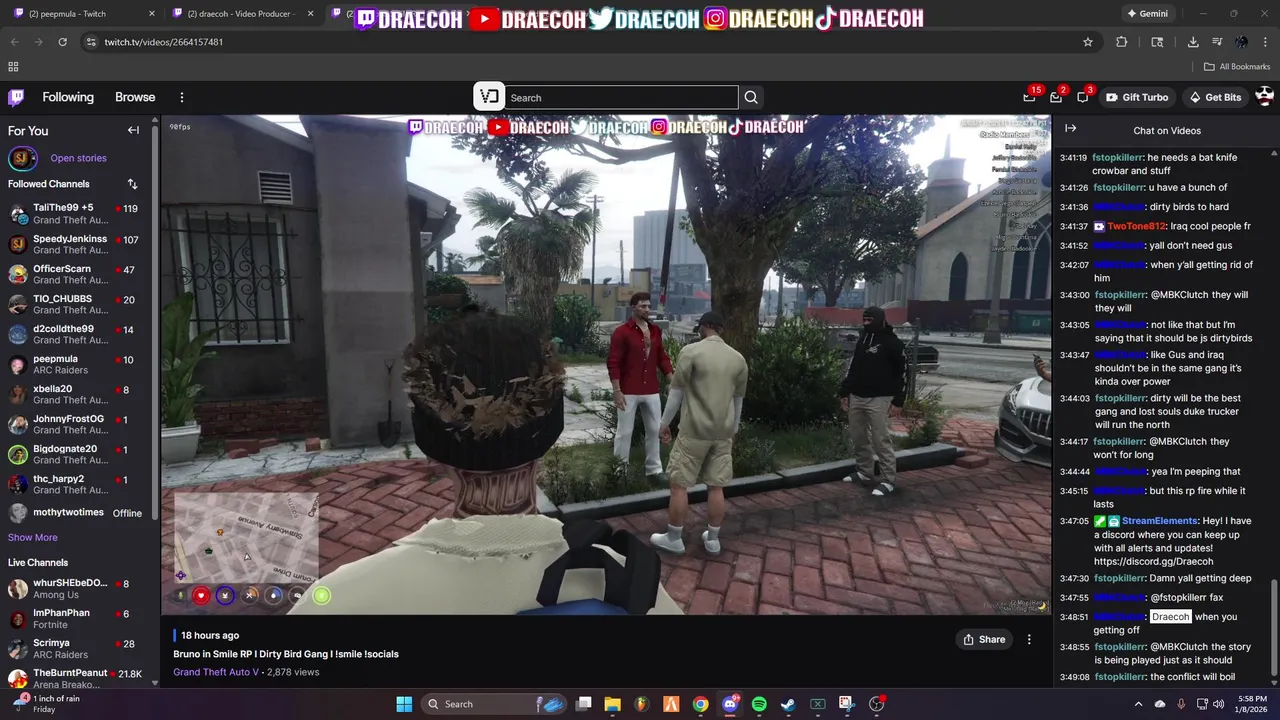1280x720 pixels.
Task: Open the OfficerScarn channel
Action: [x=76, y=274]
